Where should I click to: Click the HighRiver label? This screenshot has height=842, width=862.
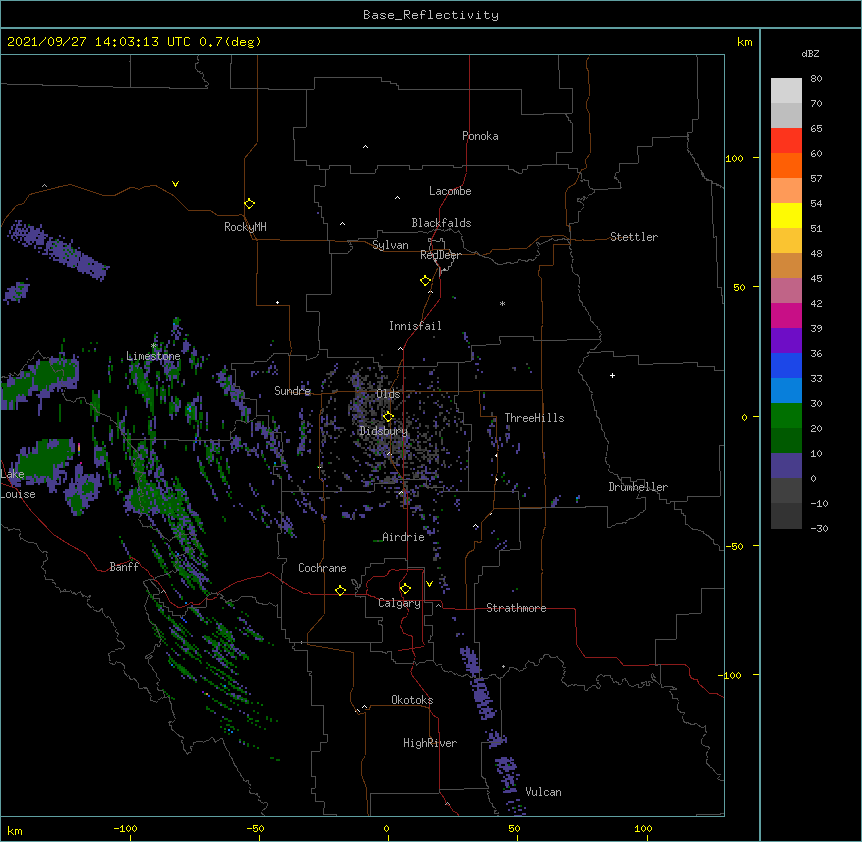tap(430, 743)
